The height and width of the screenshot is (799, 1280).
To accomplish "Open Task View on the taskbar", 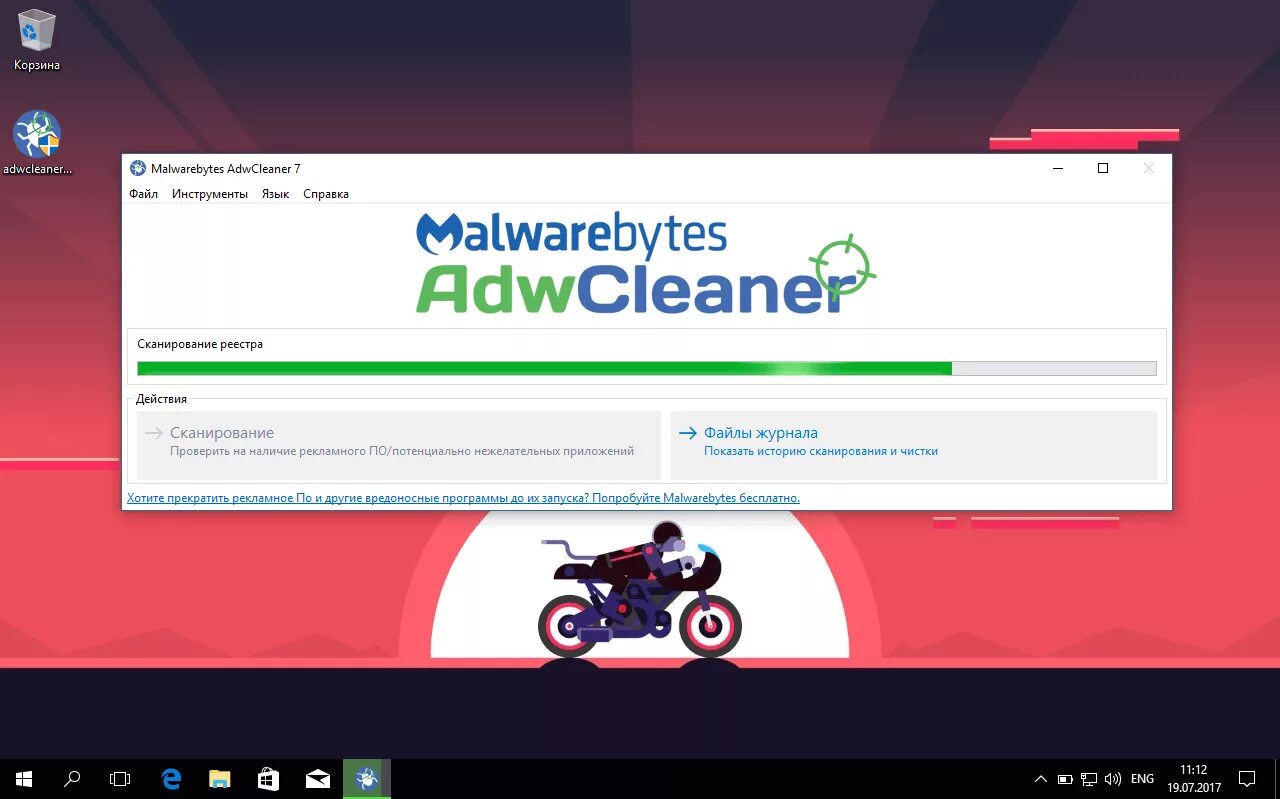I will (120, 778).
